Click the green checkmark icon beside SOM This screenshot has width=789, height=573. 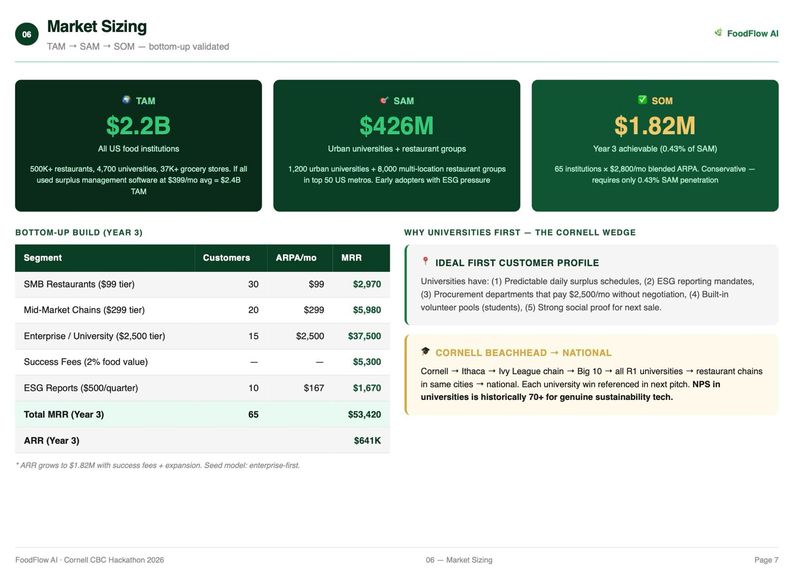click(x=642, y=100)
